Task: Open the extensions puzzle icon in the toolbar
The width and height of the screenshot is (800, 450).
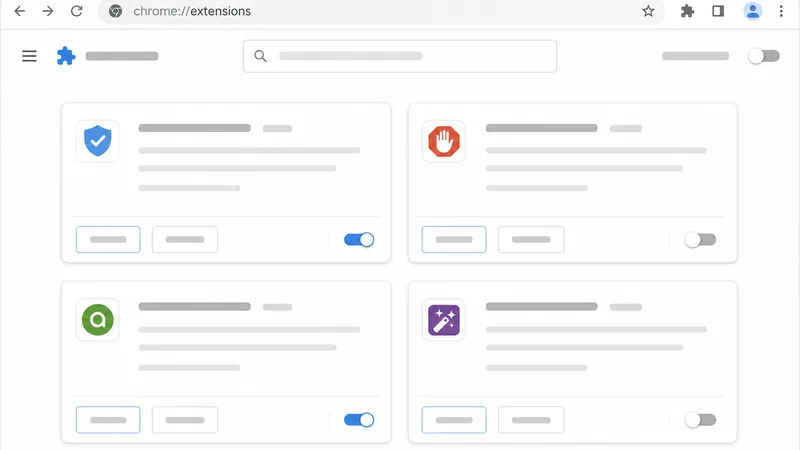Action: 687,11
